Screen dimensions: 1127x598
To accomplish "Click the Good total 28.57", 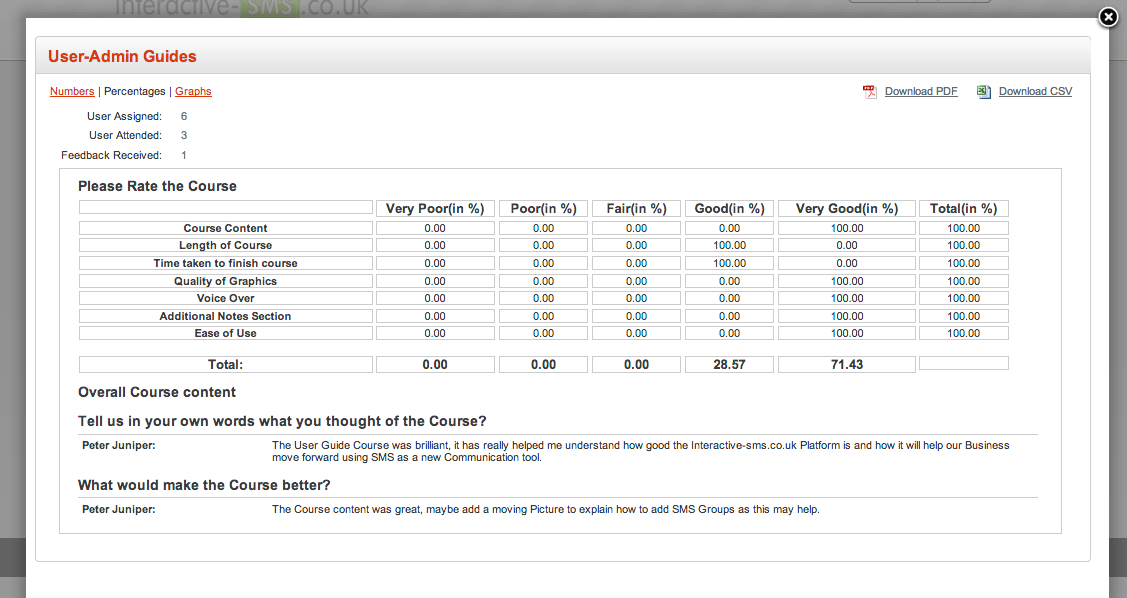I will [729, 364].
